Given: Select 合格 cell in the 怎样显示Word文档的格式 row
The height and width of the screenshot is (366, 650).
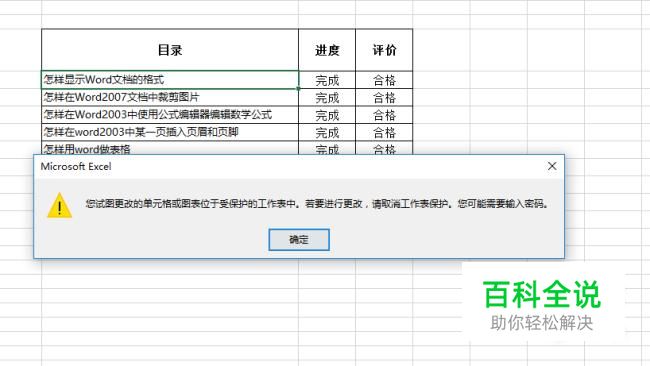Looking at the screenshot, I should (x=384, y=80).
